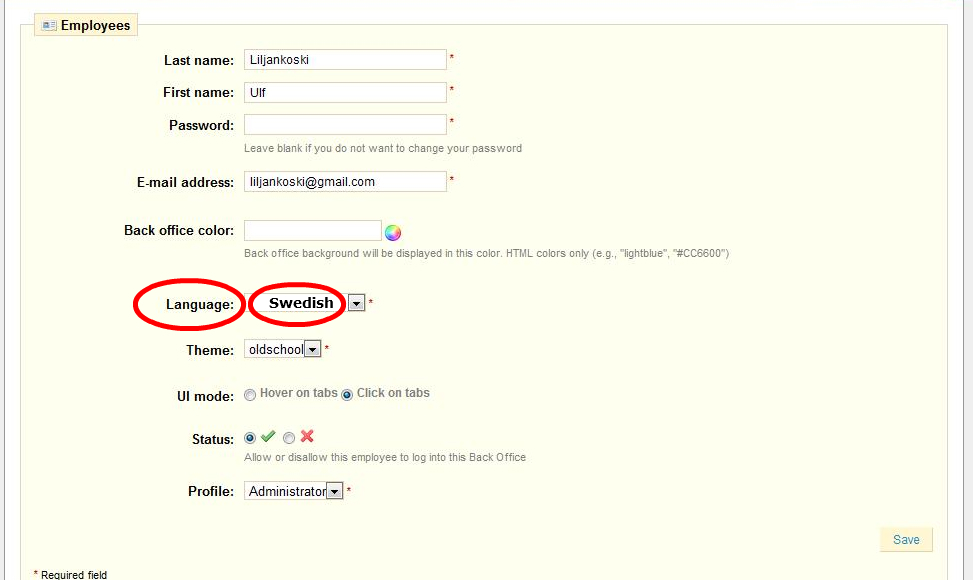Focus the Last name input field
This screenshot has height=580, width=973.
[x=345, y=60]
